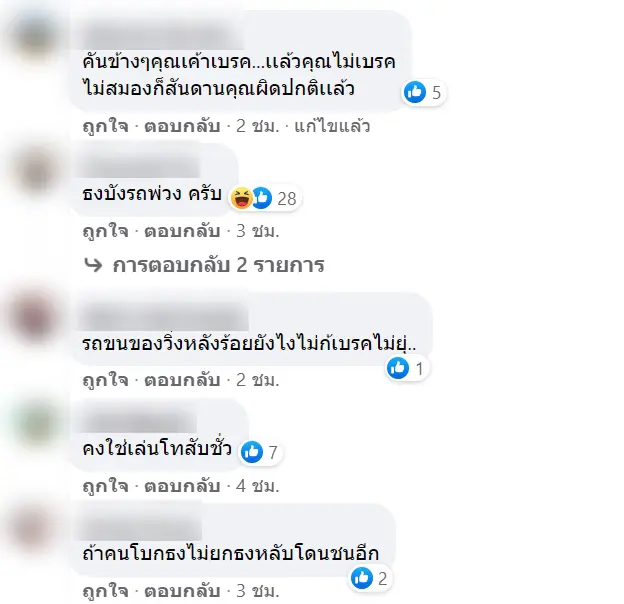624x604 pixels.
Task: Expand การตอบกลับ 2 รายการ replies
Action: 218,265
